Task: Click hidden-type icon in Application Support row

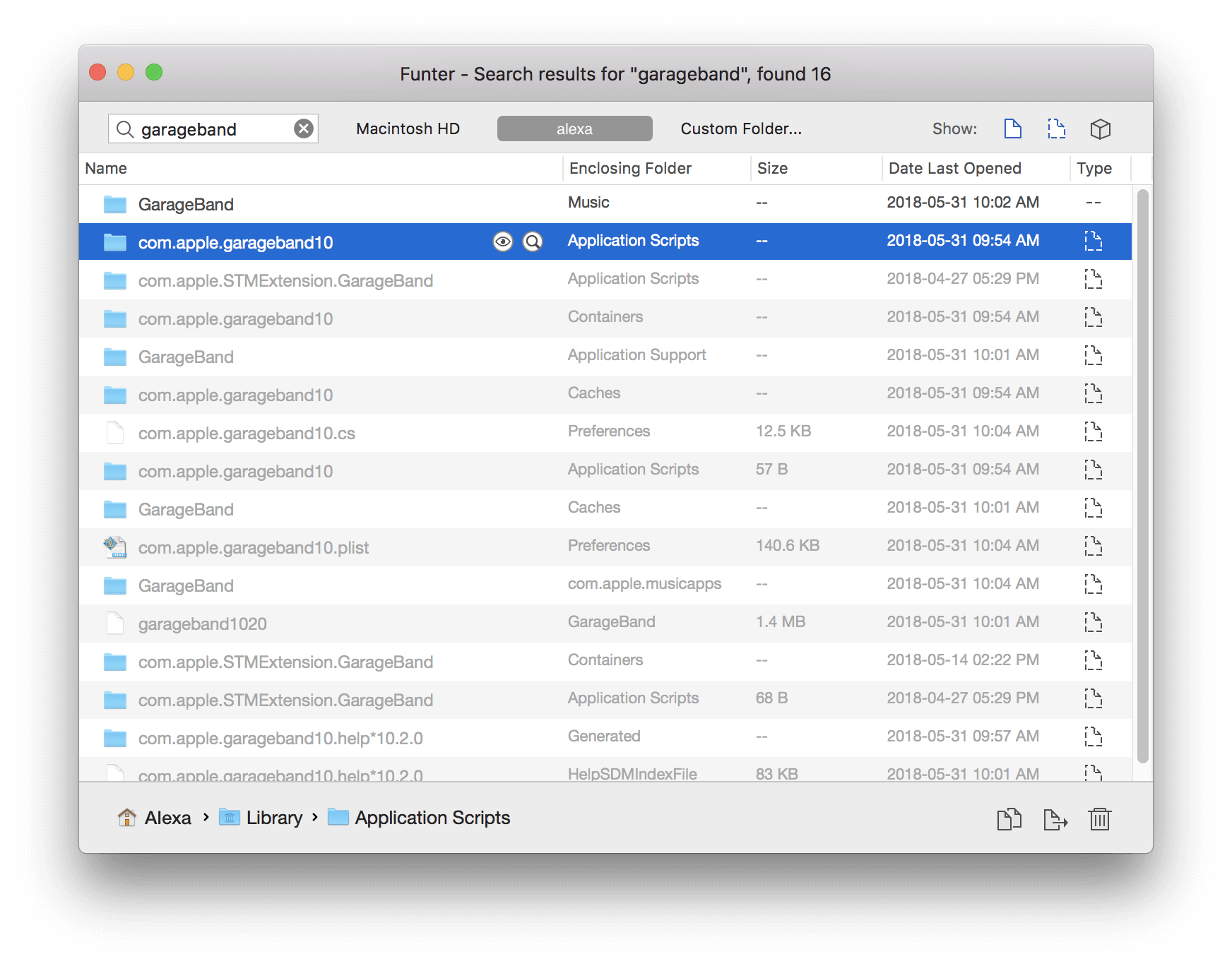Action: pos(1093,355)
